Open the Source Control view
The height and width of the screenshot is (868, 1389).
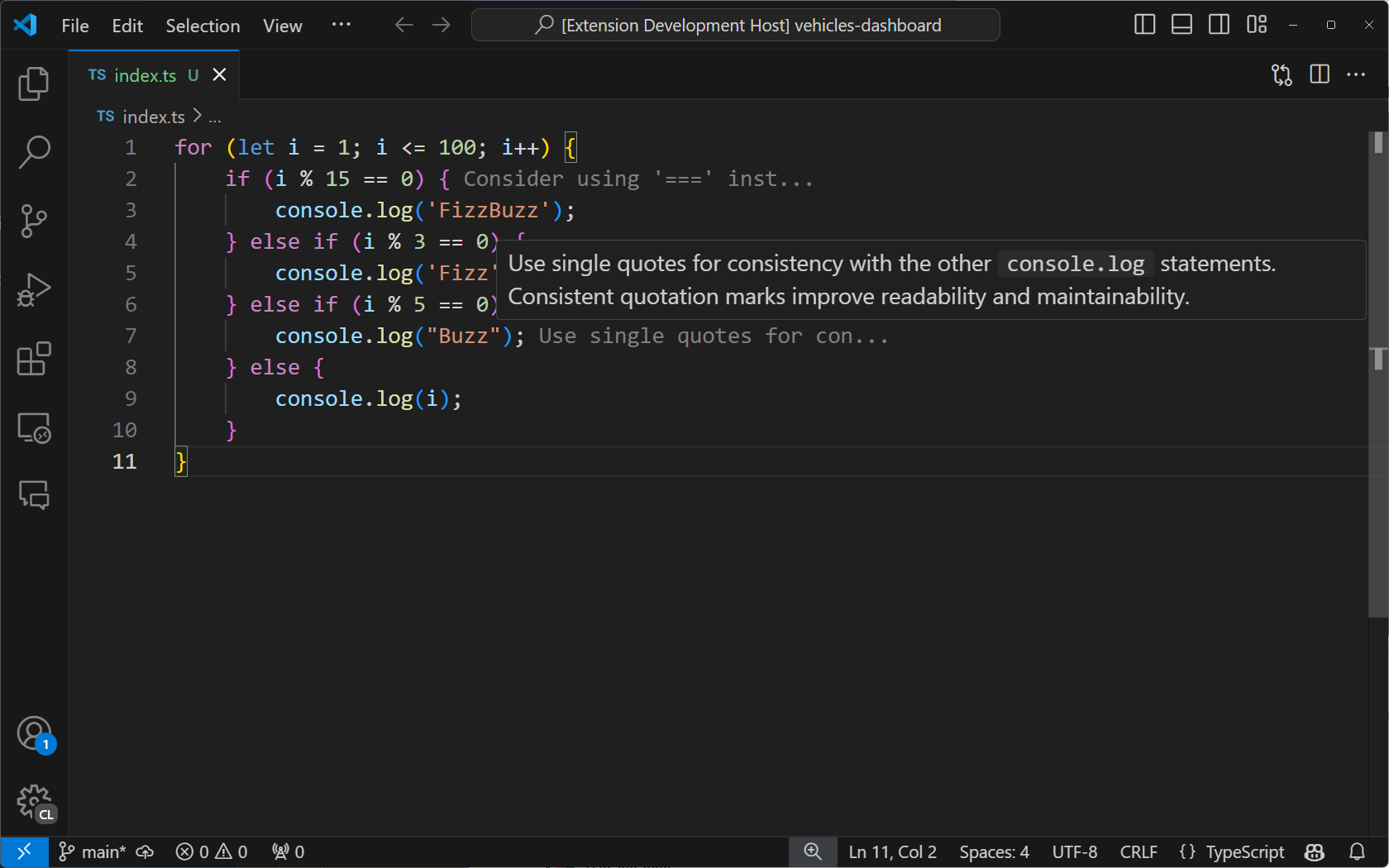pos(33,221)
